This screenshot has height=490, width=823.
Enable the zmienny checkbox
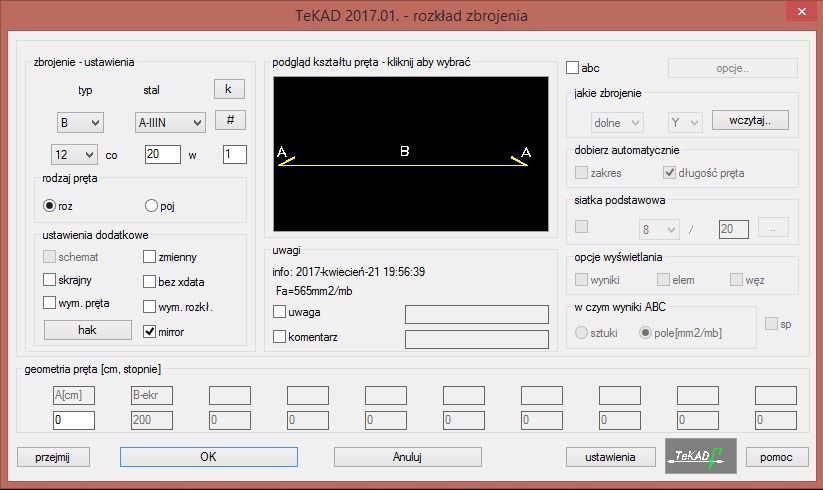pos(150,257)
